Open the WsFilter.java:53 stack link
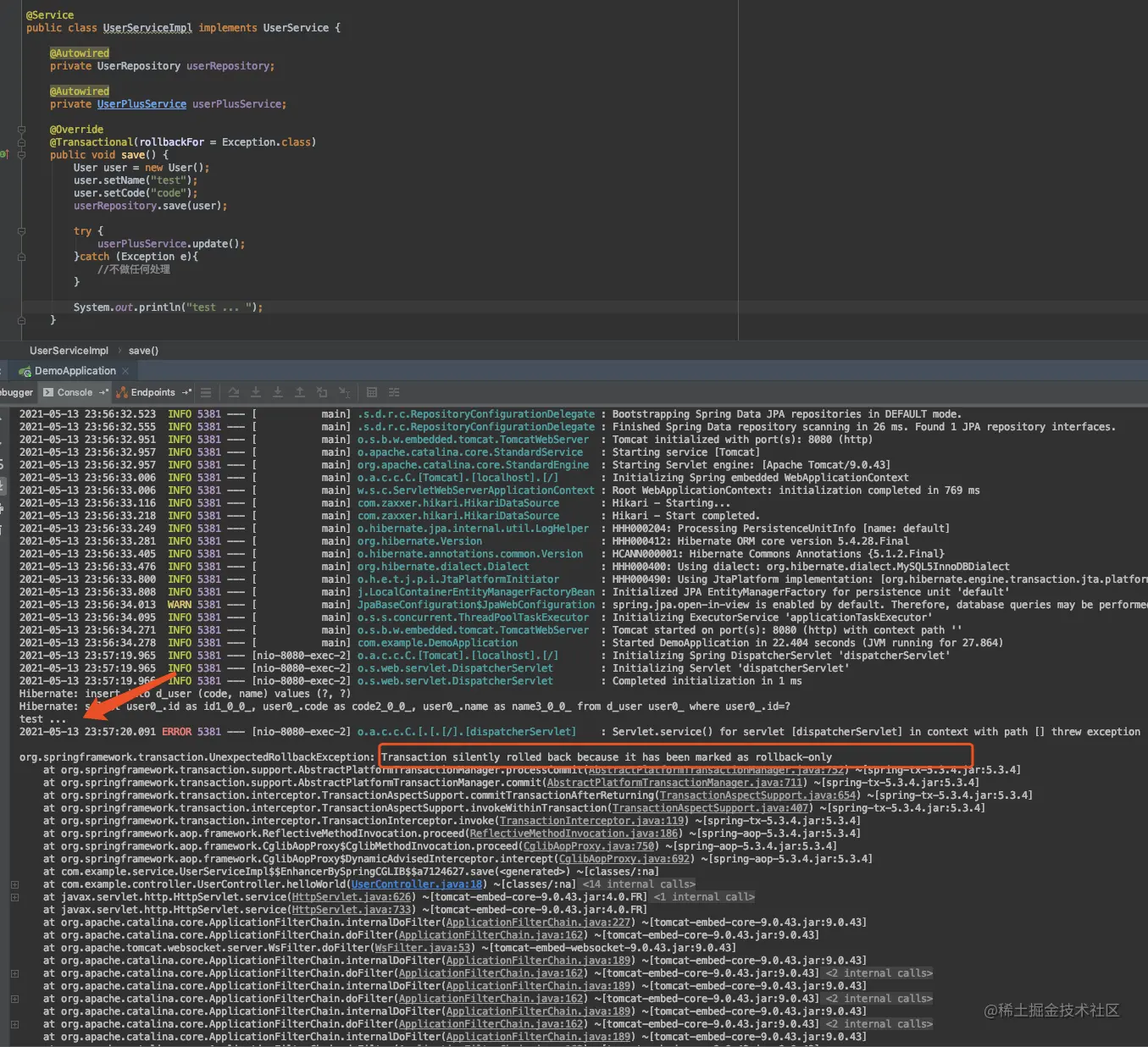The image size is (1148, 1047). click(x=423, y=948)
